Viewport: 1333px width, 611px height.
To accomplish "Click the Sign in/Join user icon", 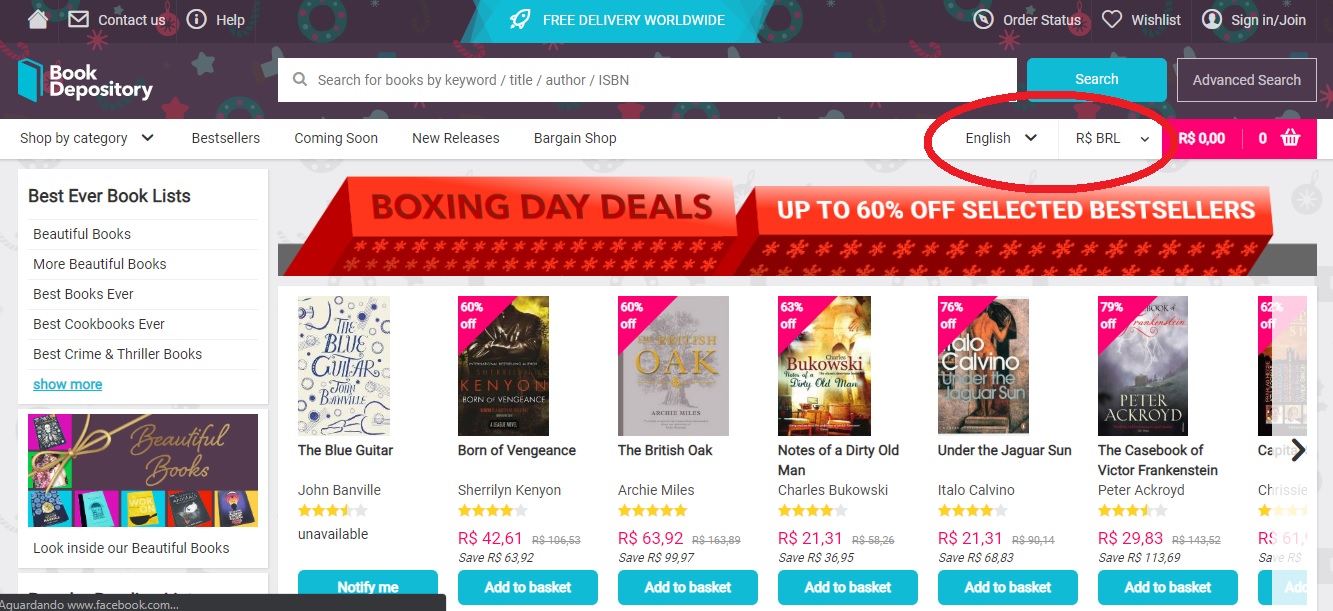I will point(1212,19).
